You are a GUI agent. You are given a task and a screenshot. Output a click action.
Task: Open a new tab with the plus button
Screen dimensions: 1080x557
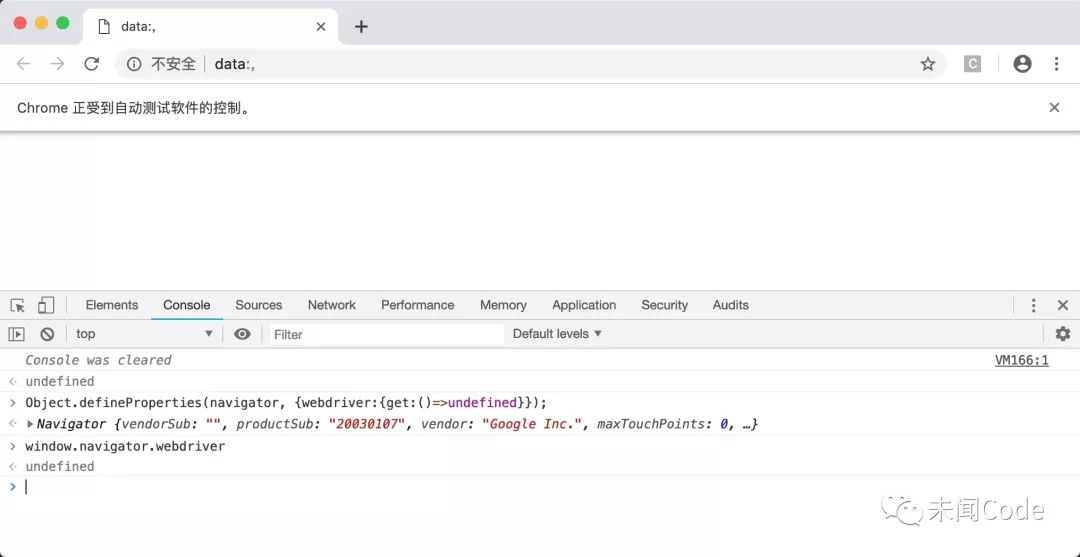pos(361,27)
